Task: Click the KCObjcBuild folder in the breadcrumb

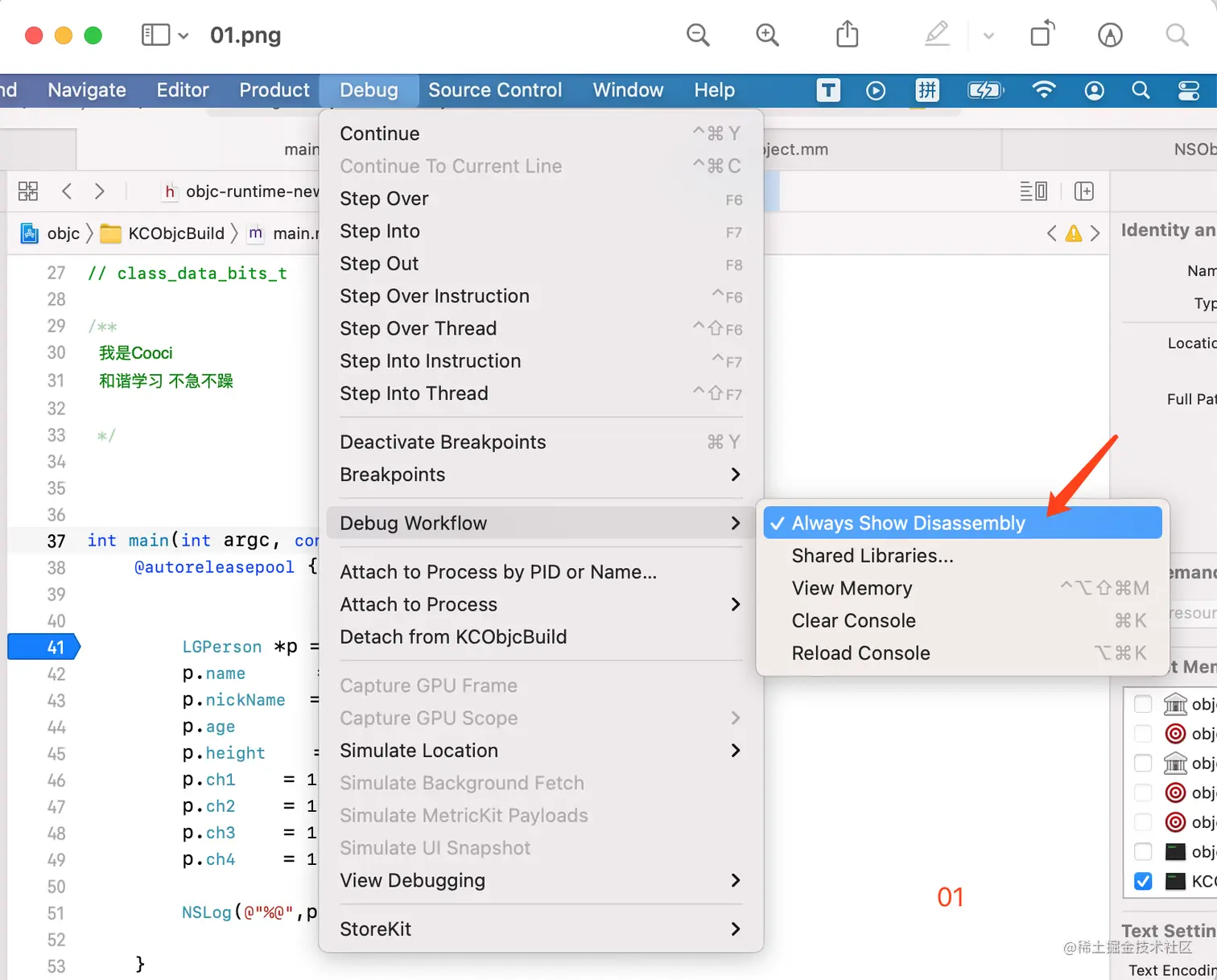Action: (x=163, y=233)
